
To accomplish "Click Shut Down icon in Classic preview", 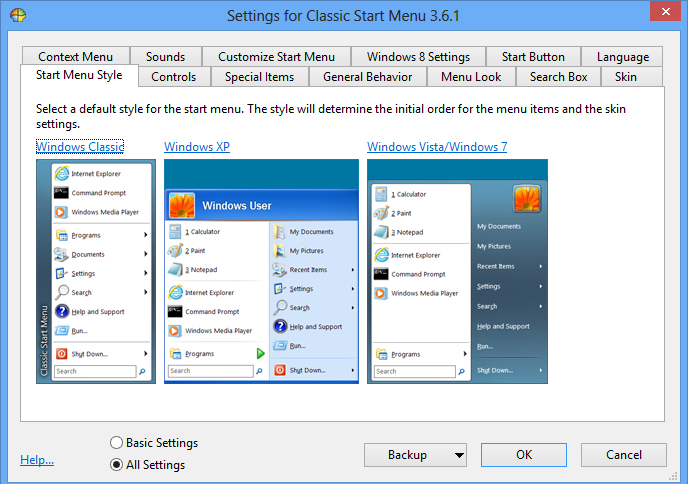I will 61,354.
